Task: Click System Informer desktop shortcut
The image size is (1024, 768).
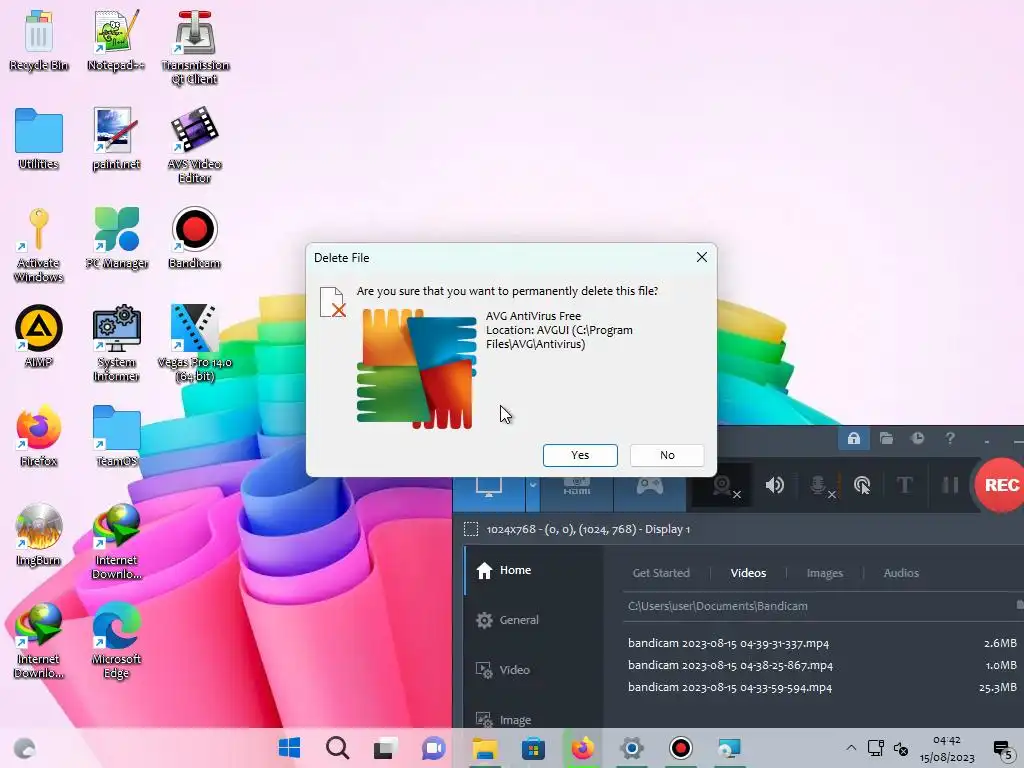Action: tap(116, 342)
